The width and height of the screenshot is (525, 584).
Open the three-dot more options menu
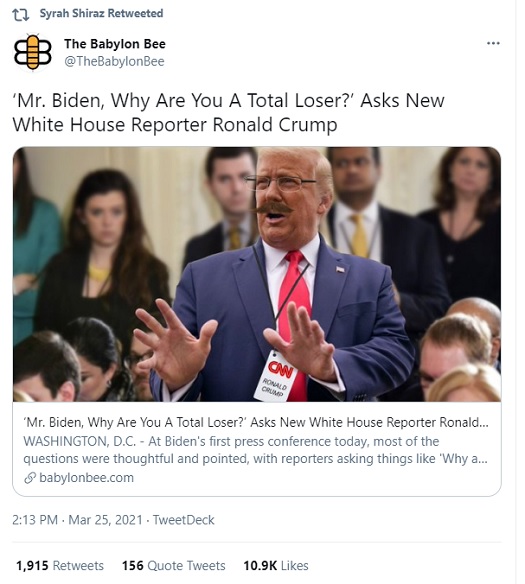click(493, 43)
